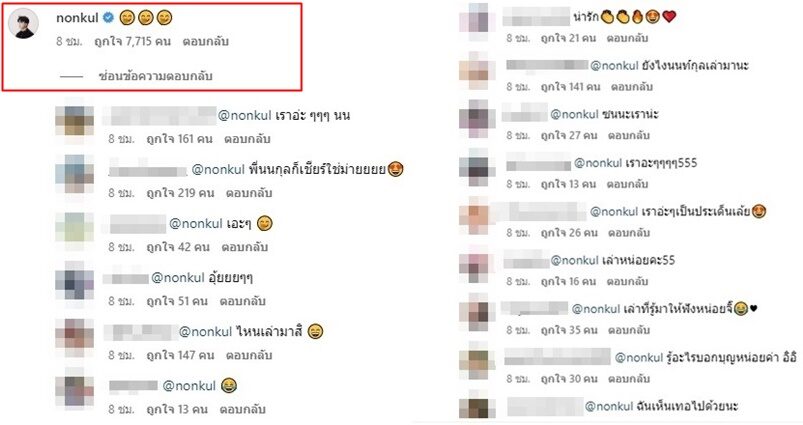Viewport: 803px width, 425px height.
Task: Open @nonkul mention in ฉันเห็นเทอไปด้วยนะ comment
Action: point(609,407)
